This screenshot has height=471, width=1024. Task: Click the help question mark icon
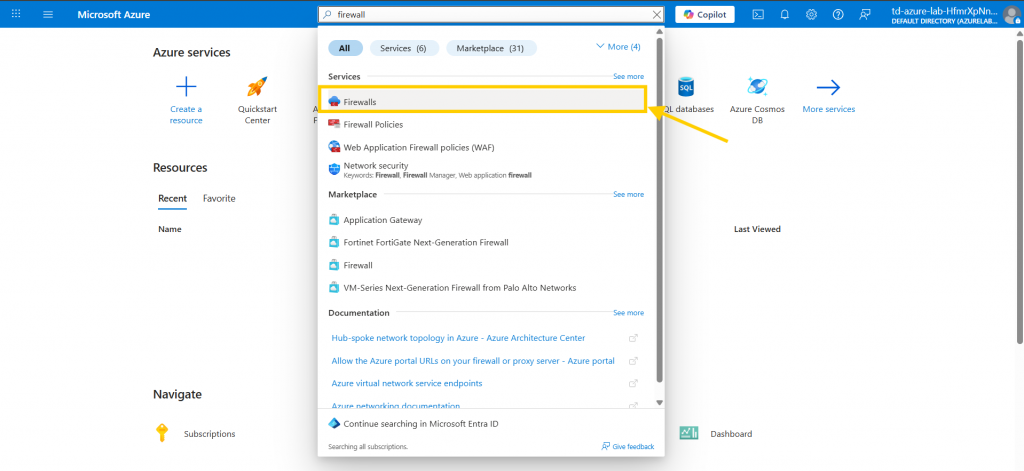coord(837,14)
